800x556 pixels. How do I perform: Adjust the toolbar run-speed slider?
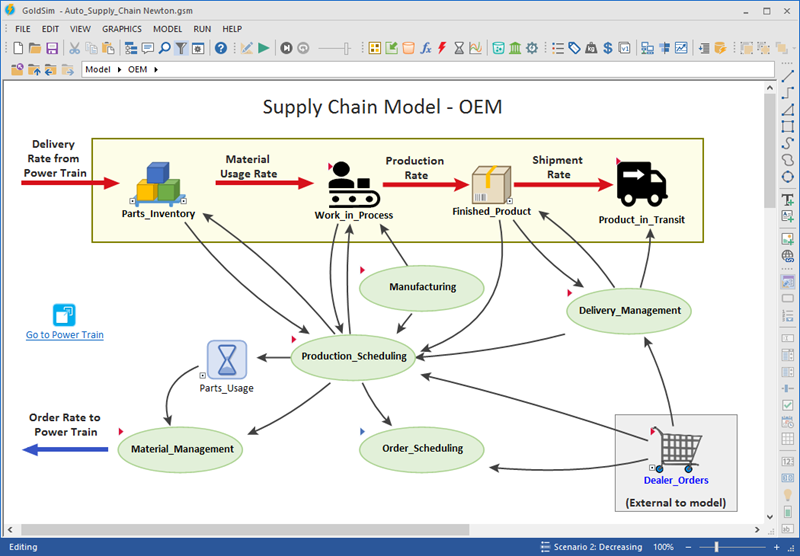334,48
